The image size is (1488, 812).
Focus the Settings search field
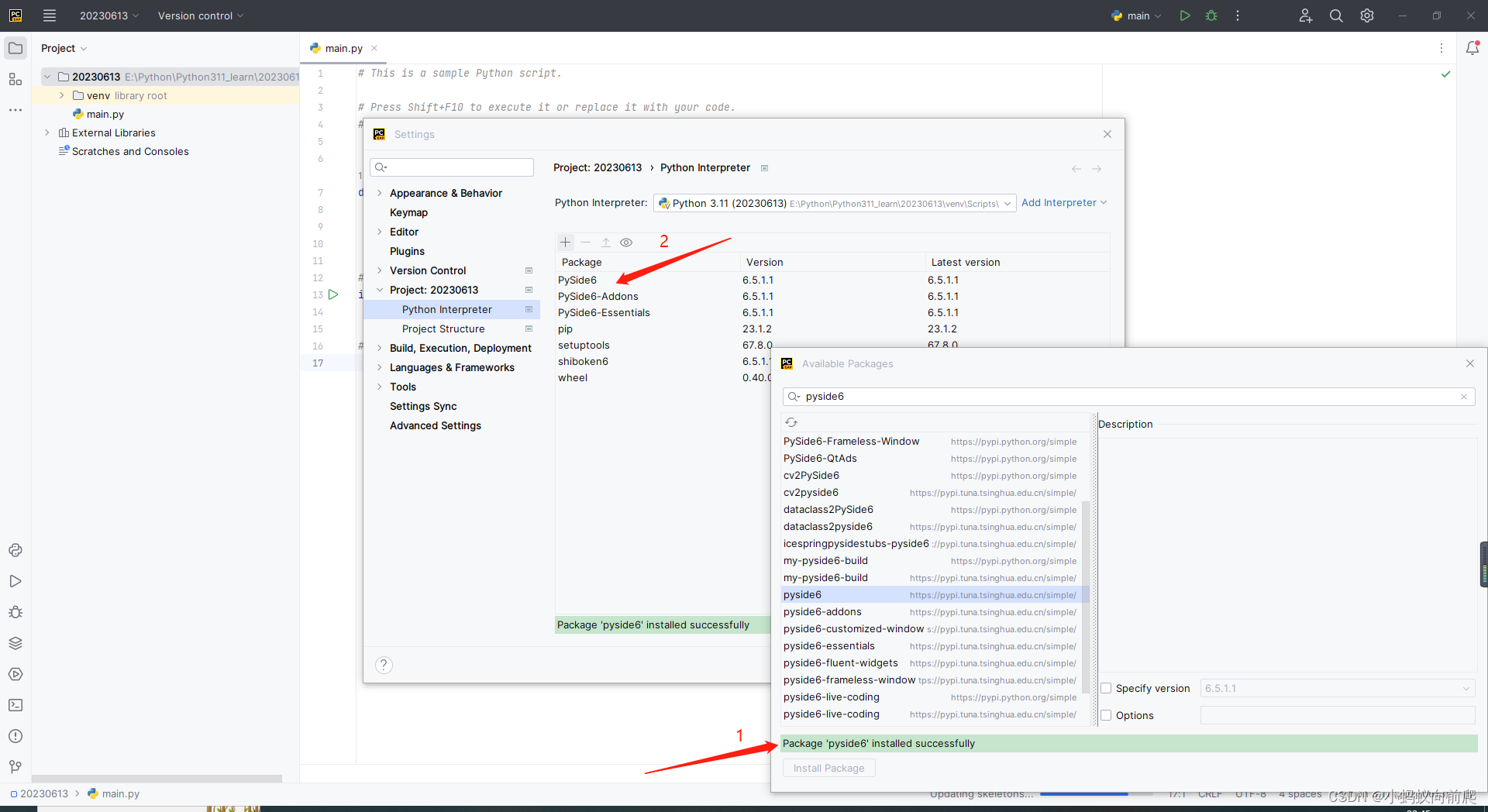click(x=452, y=167)
